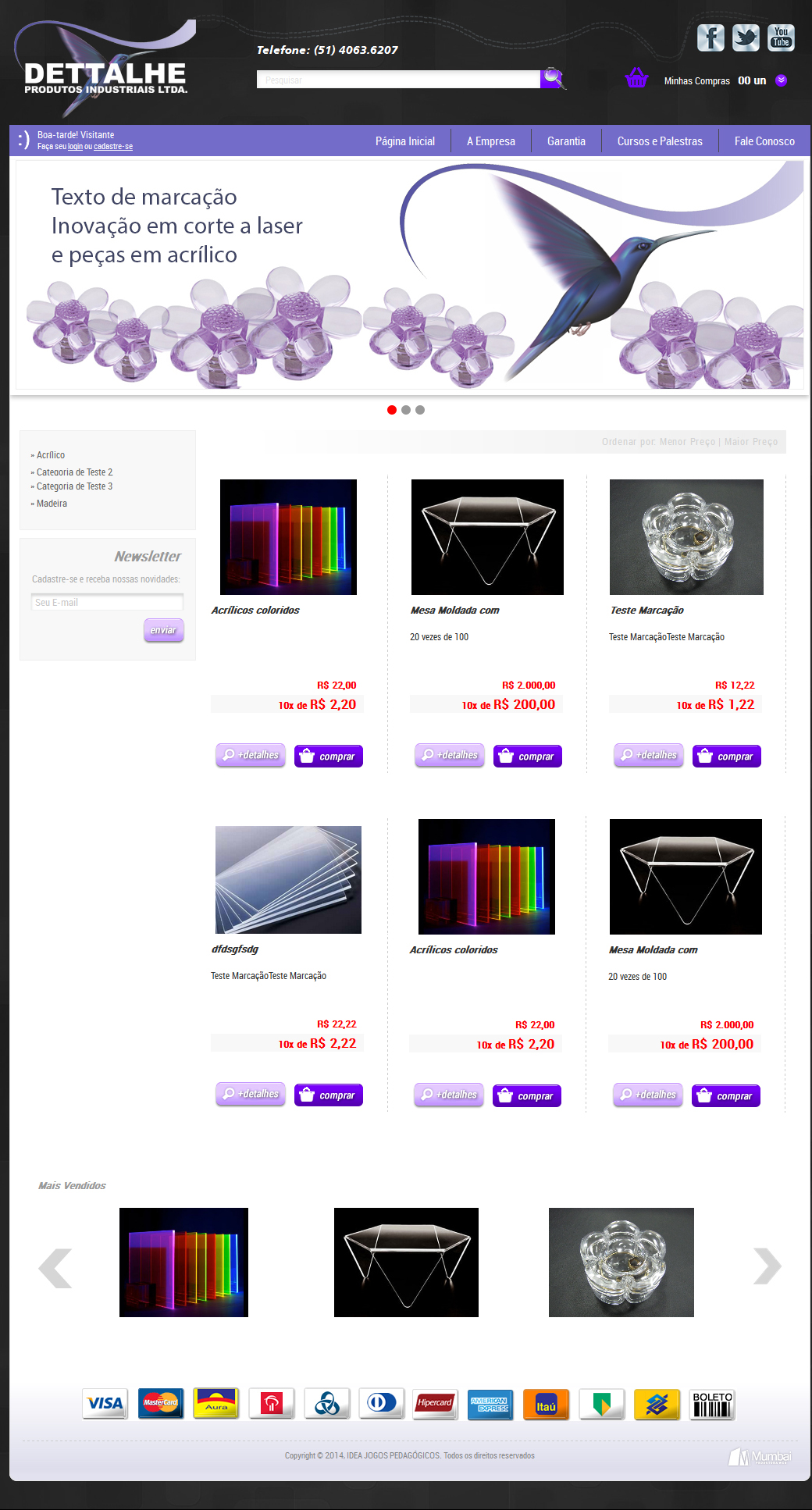The image size is (812, 1510).
Task: Select the second banner slide dot
Action: click(406, 410)
